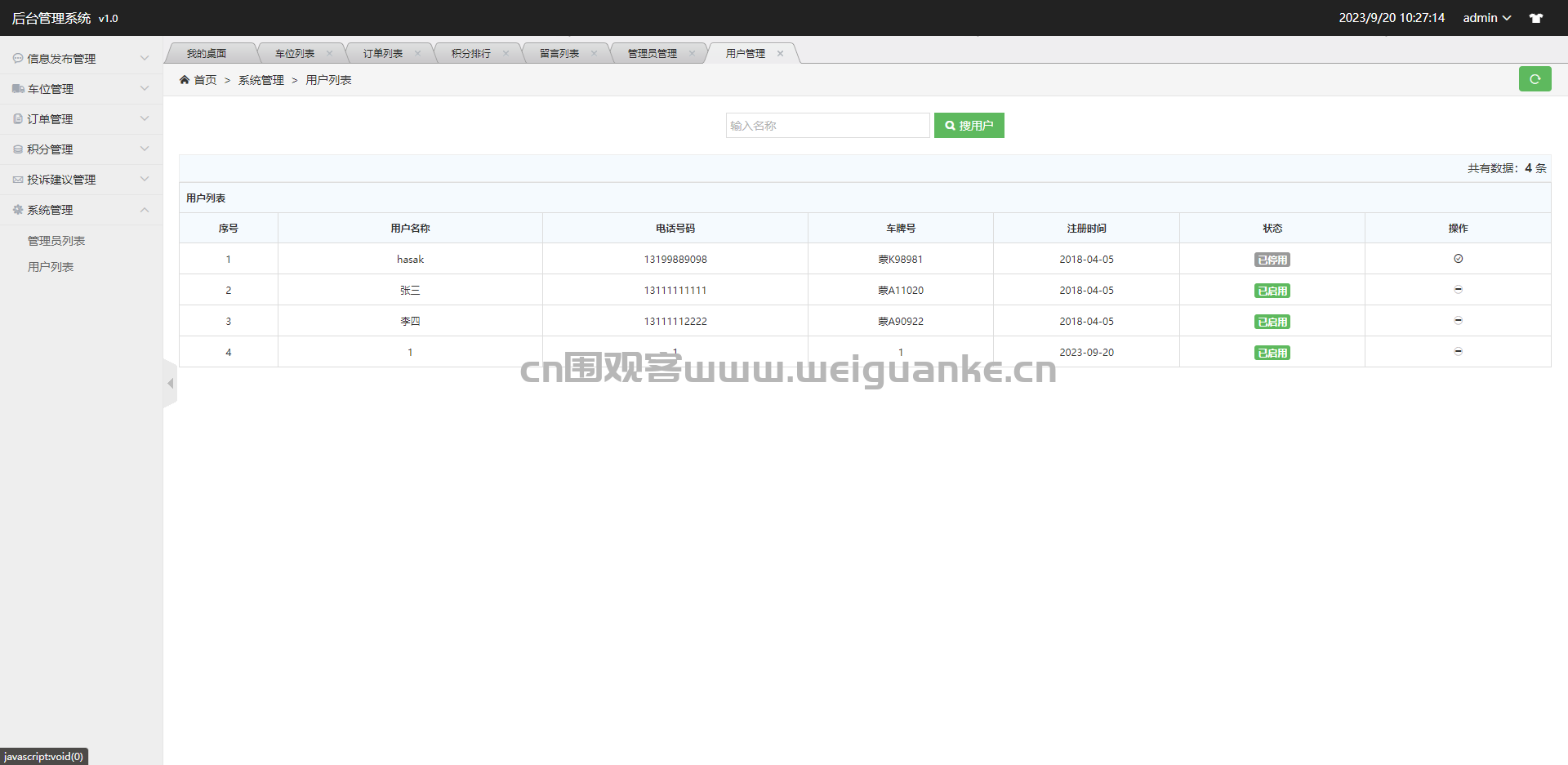
Task: Switch to the 订单列表 tab
Action: [383, 53]
